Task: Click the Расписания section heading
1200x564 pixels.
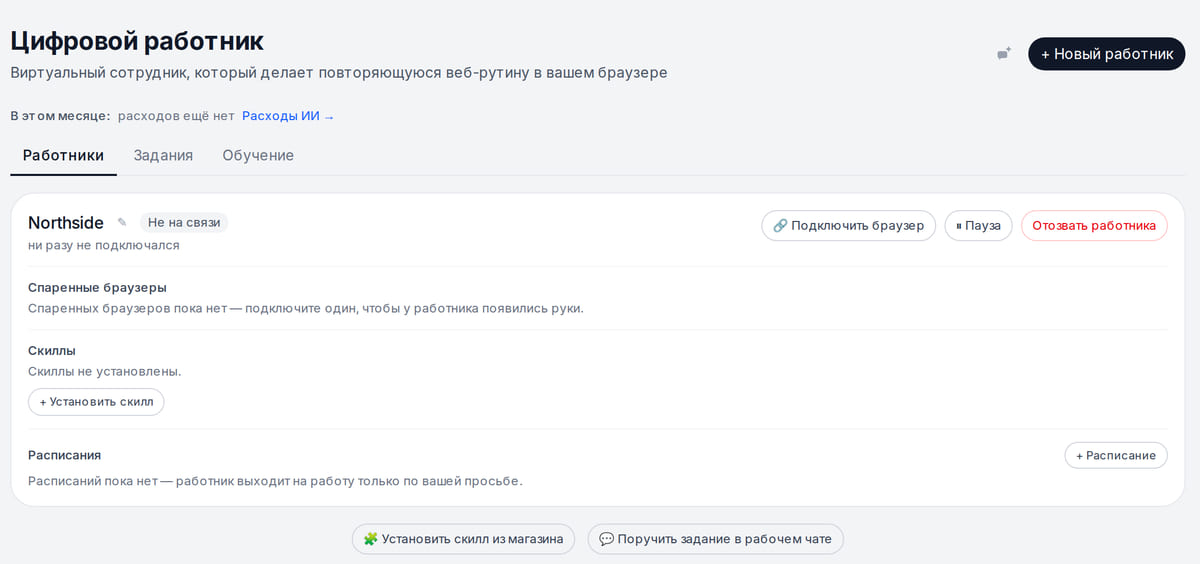Action: pyautogui.click(x=65, y=455)
